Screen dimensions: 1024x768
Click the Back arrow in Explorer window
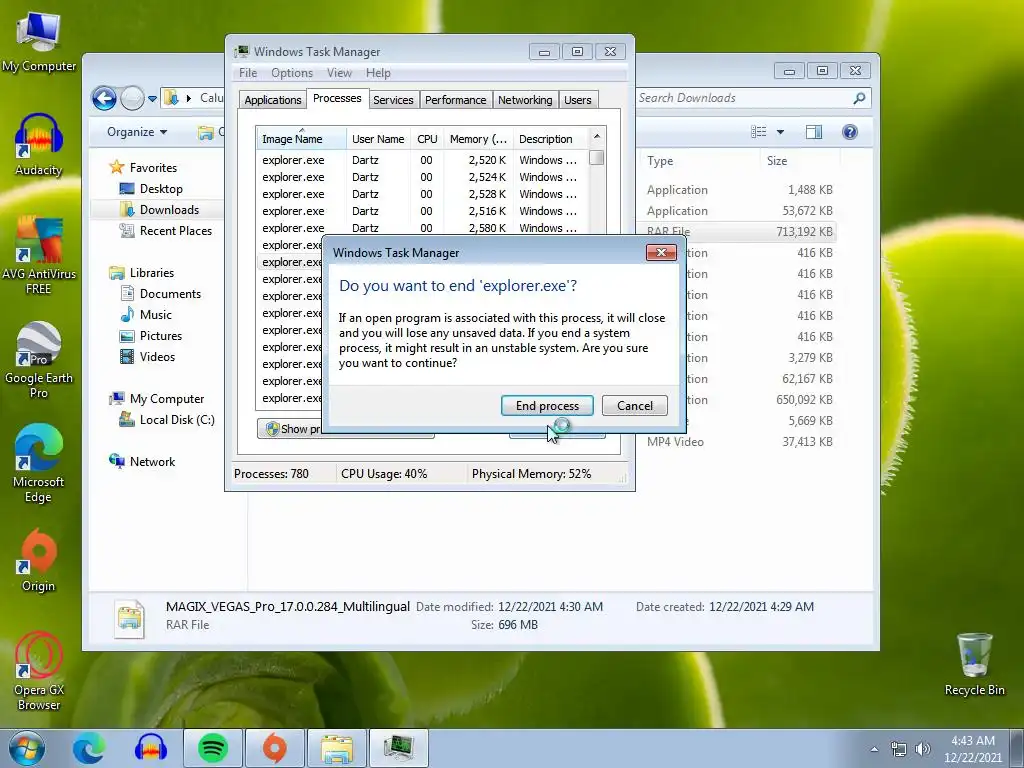click(104, 99)
